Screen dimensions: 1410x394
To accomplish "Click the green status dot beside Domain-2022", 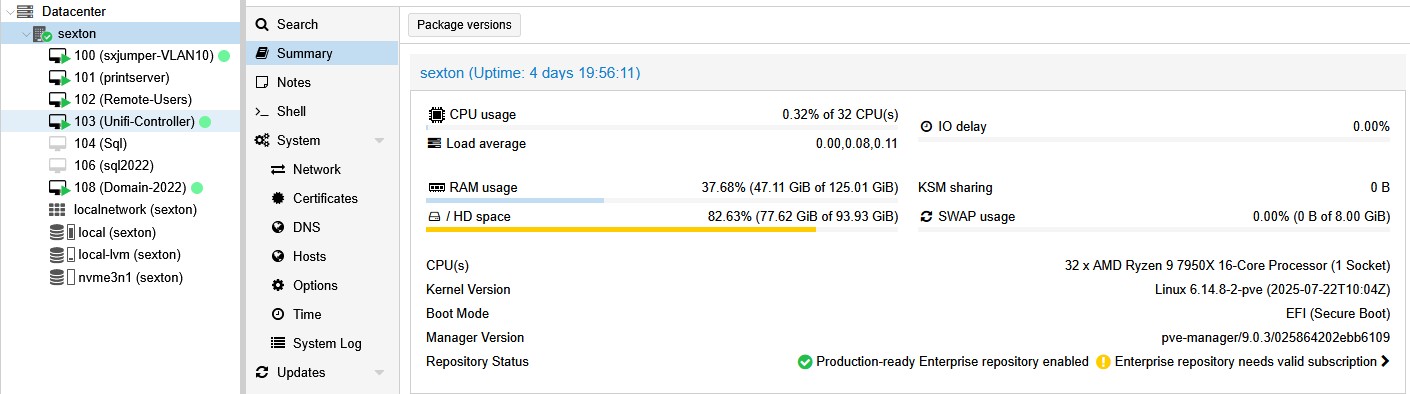I will point(197,188).
